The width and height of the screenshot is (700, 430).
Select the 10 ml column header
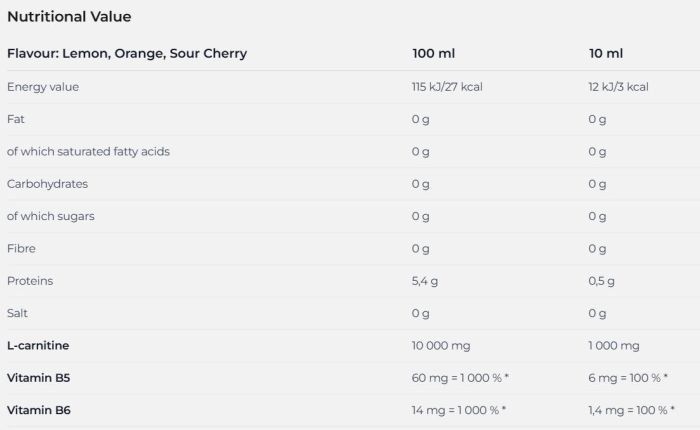click(x=606, y=53)
